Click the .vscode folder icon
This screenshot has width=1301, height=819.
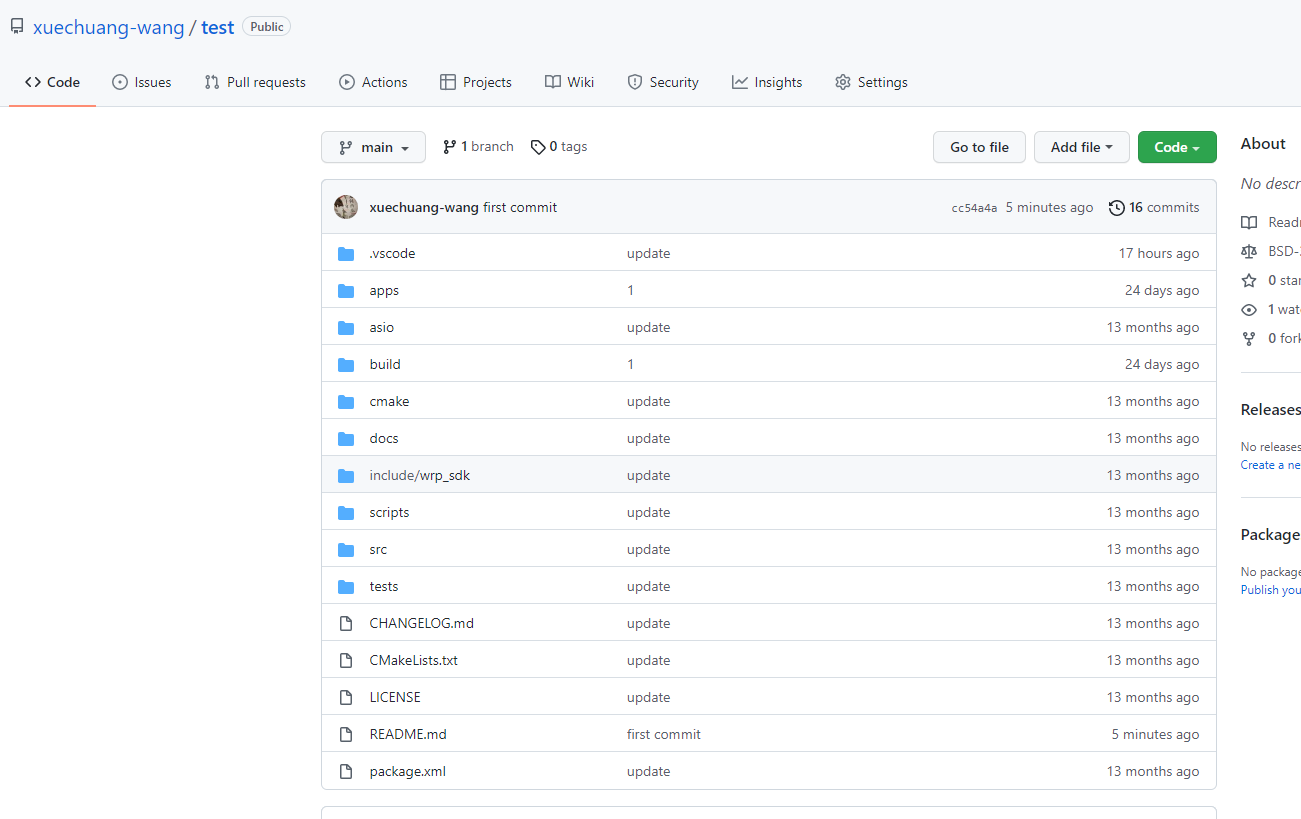click(x=346, y=254)
